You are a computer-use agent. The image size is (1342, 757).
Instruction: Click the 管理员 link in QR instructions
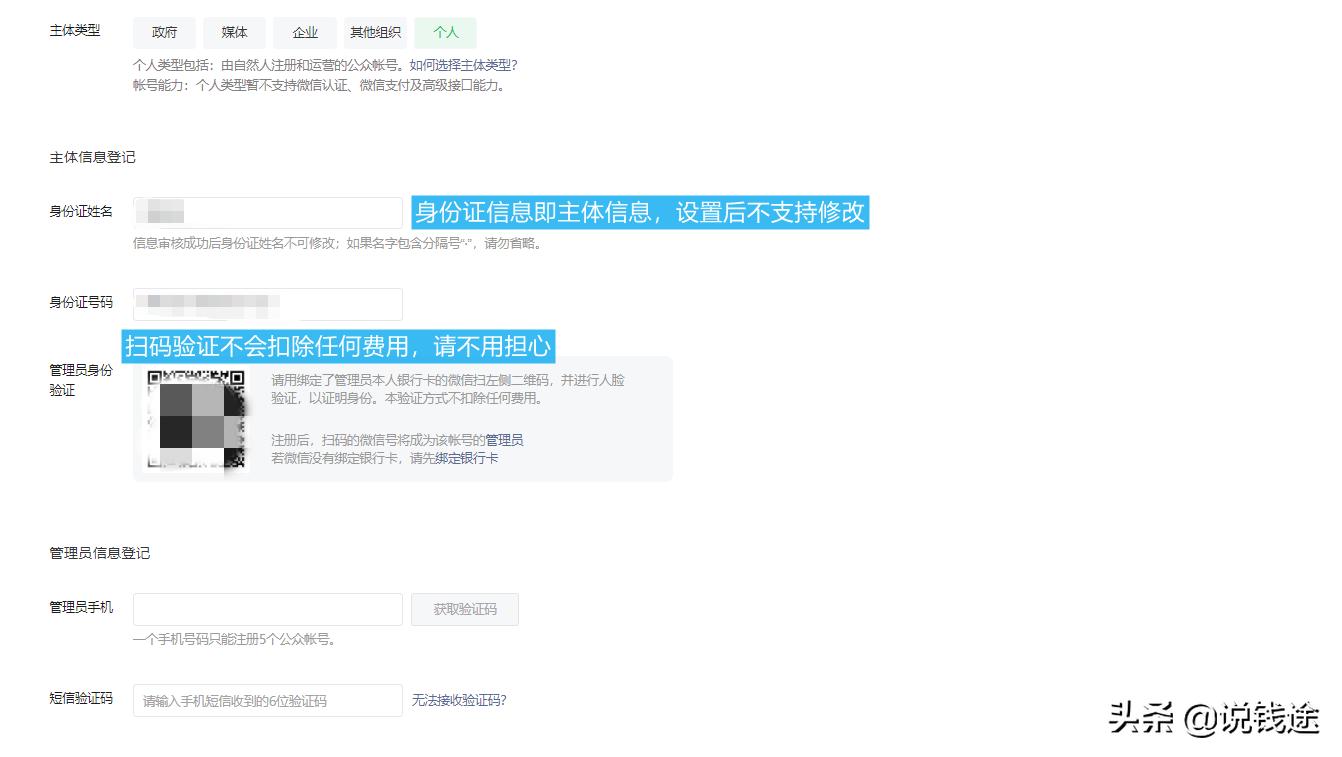click(x=505, y=439)
